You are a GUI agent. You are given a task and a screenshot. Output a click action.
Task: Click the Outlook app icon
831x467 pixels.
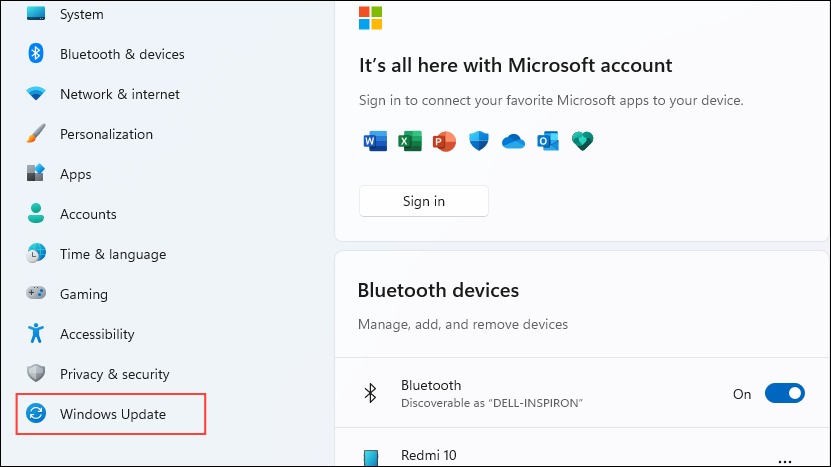click(547, 141)
